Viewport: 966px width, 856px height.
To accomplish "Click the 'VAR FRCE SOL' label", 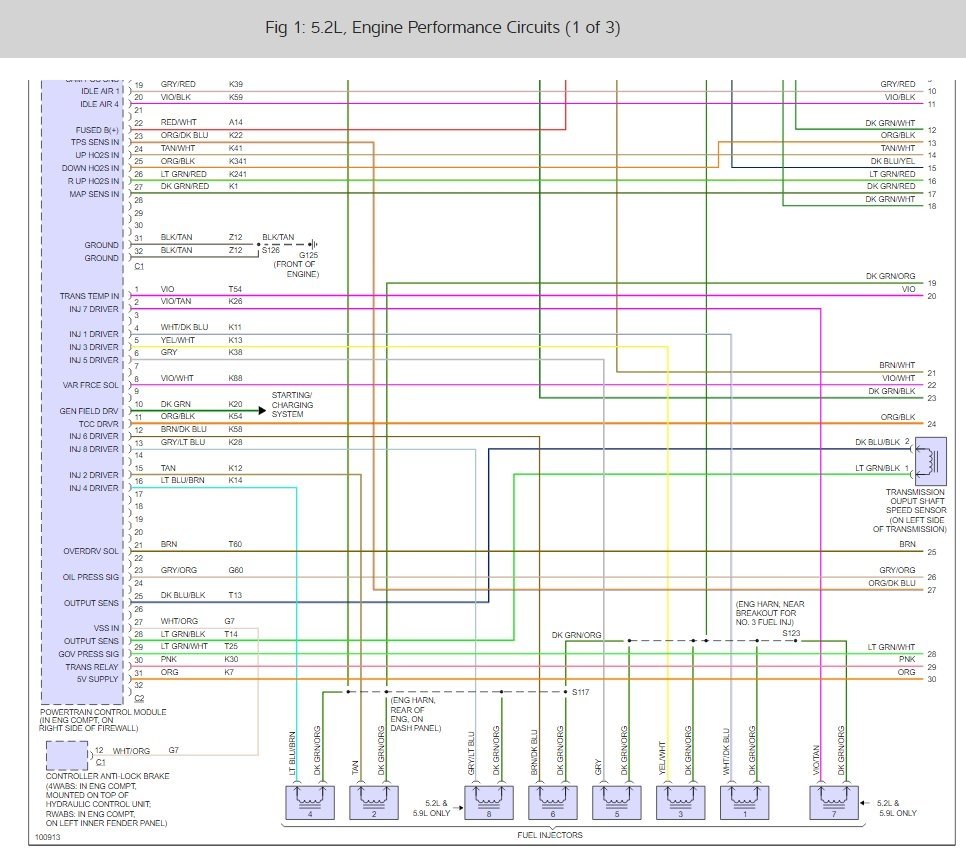I will click(91, 385).
